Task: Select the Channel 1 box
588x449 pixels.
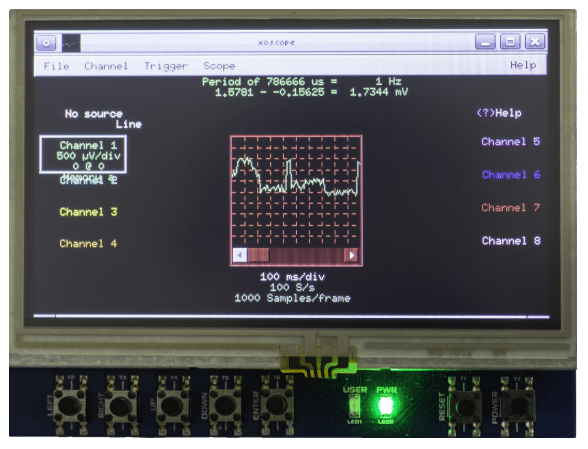Action: (83, 155)
